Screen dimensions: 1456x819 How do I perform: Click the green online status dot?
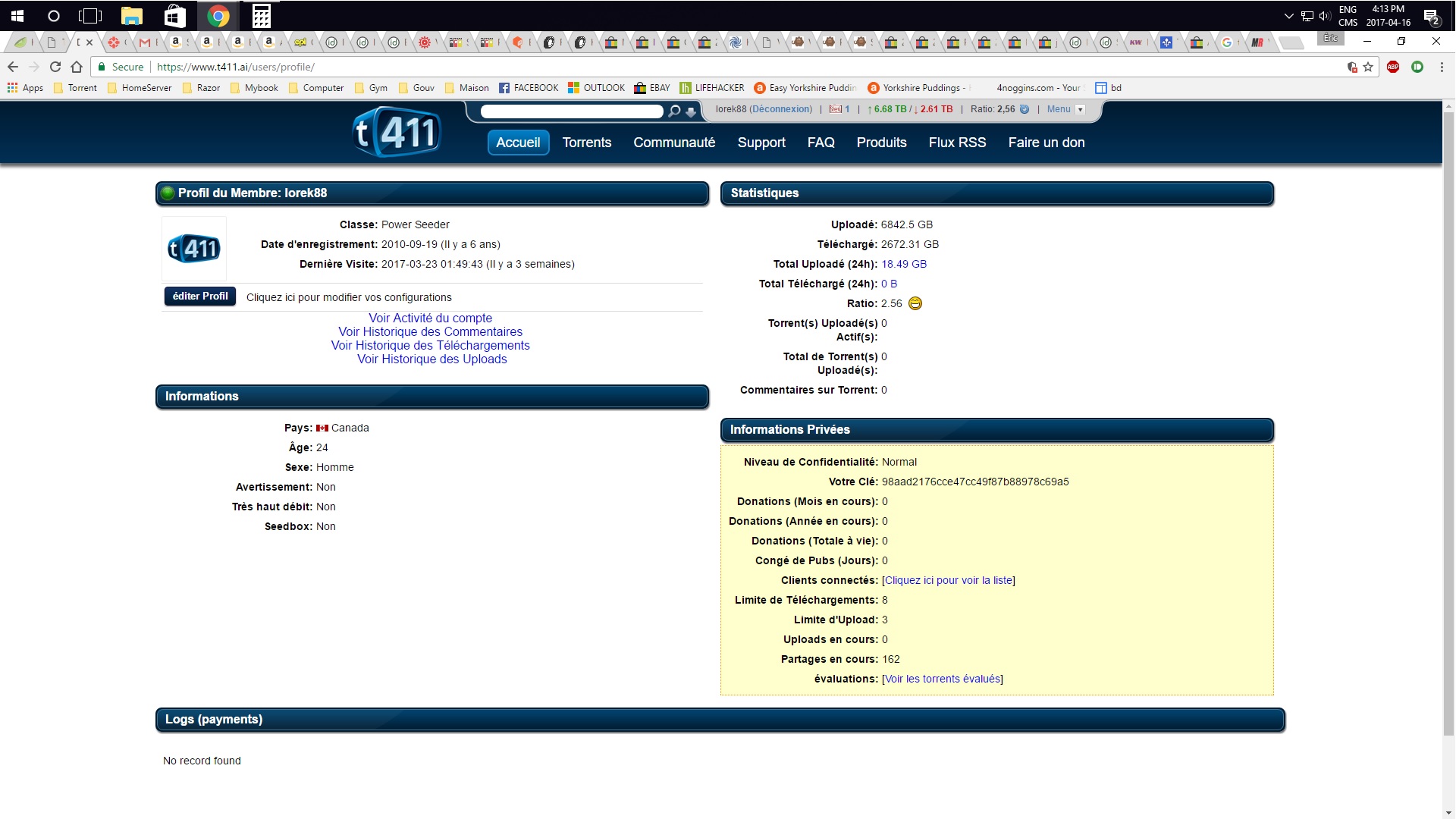[x=168, y=193]
